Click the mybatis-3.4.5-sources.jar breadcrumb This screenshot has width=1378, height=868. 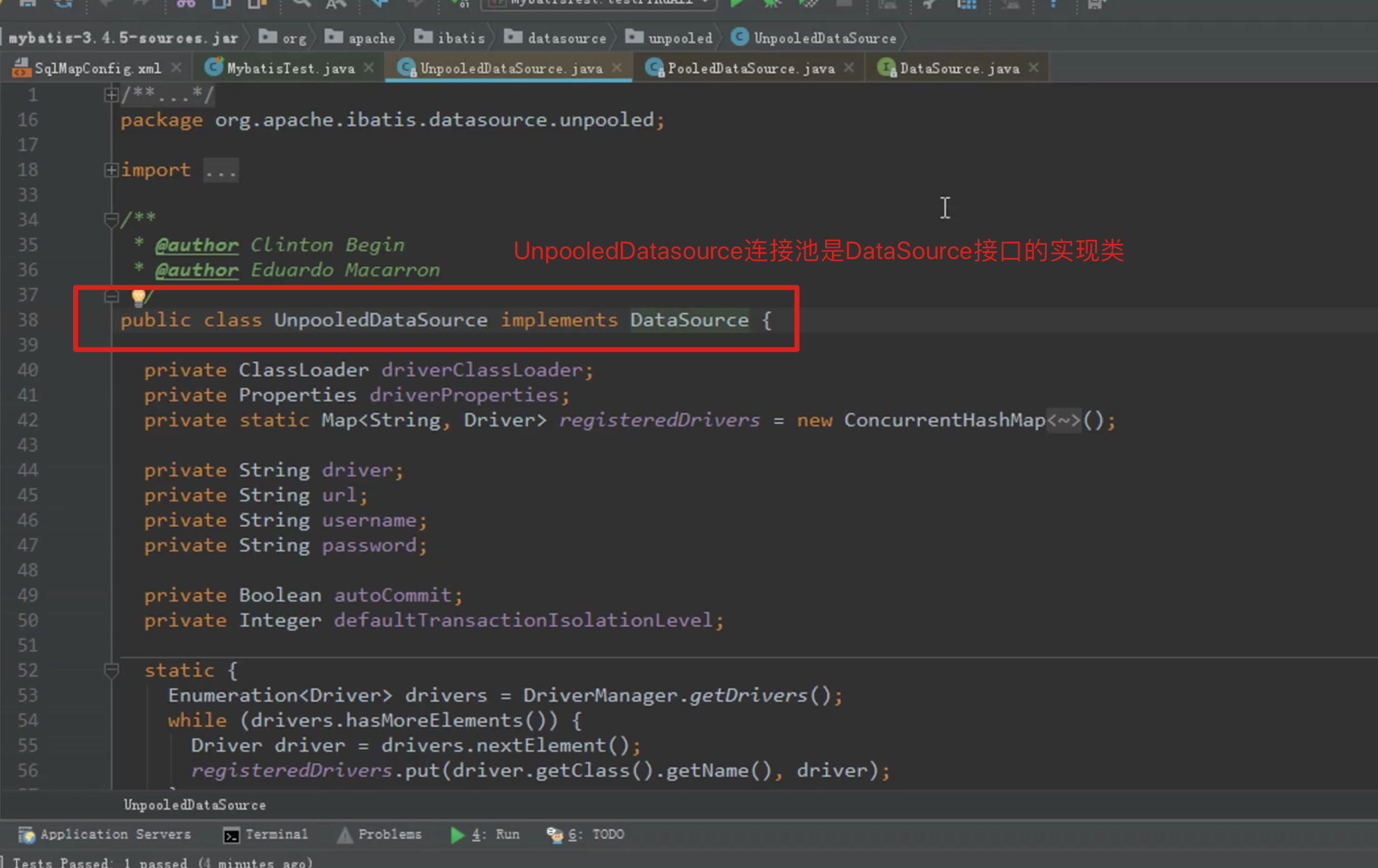click(123, 38)
